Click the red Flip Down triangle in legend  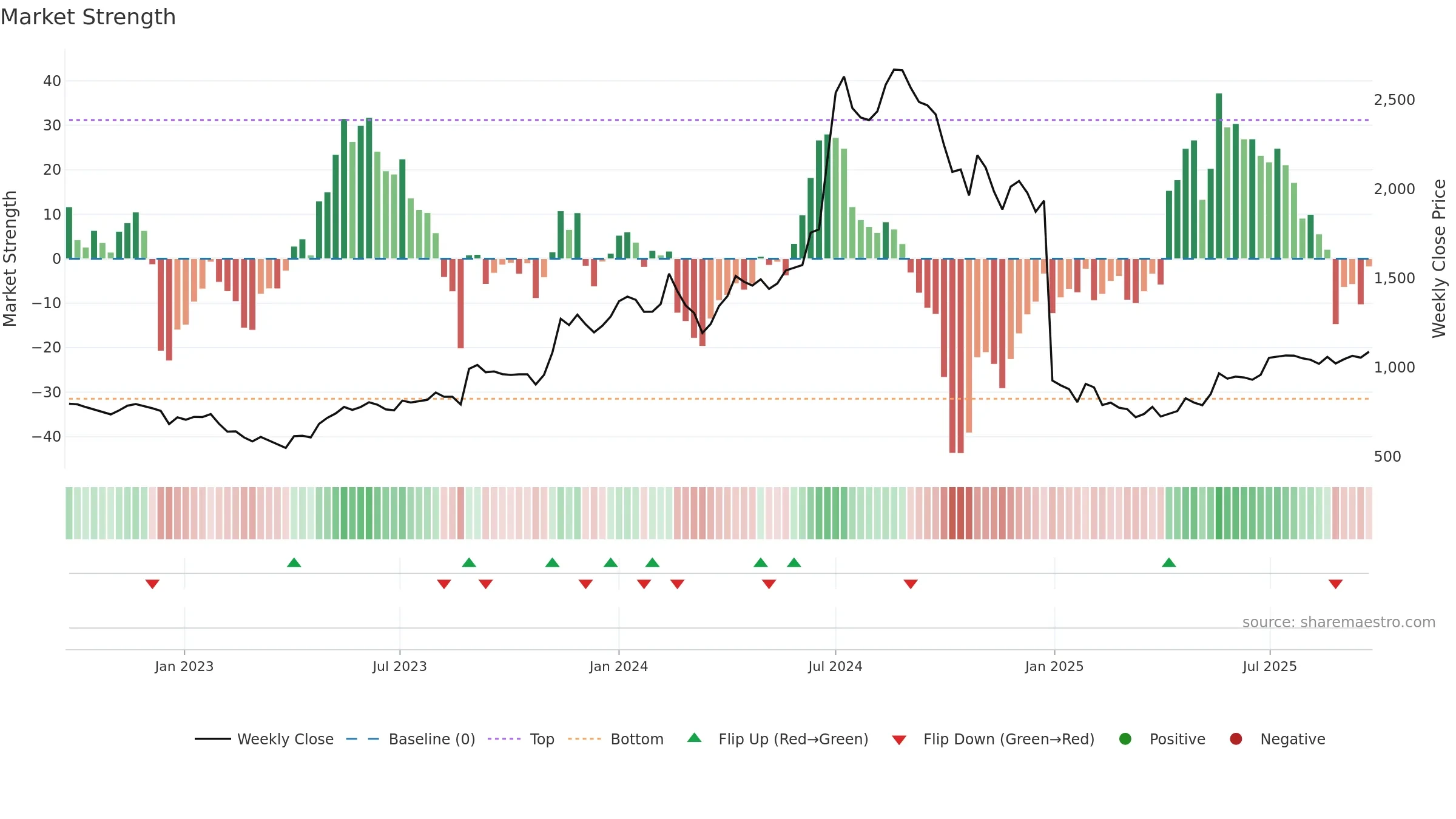[x=899, y=740]
